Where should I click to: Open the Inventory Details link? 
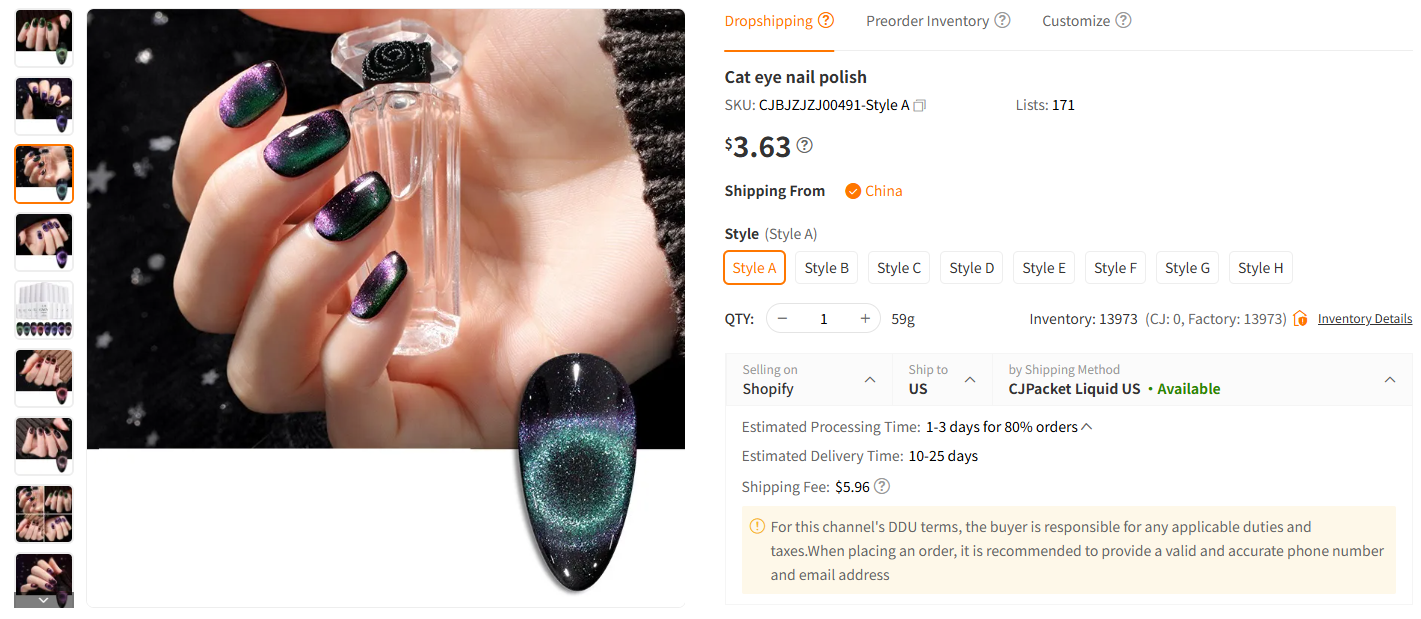1364,318
